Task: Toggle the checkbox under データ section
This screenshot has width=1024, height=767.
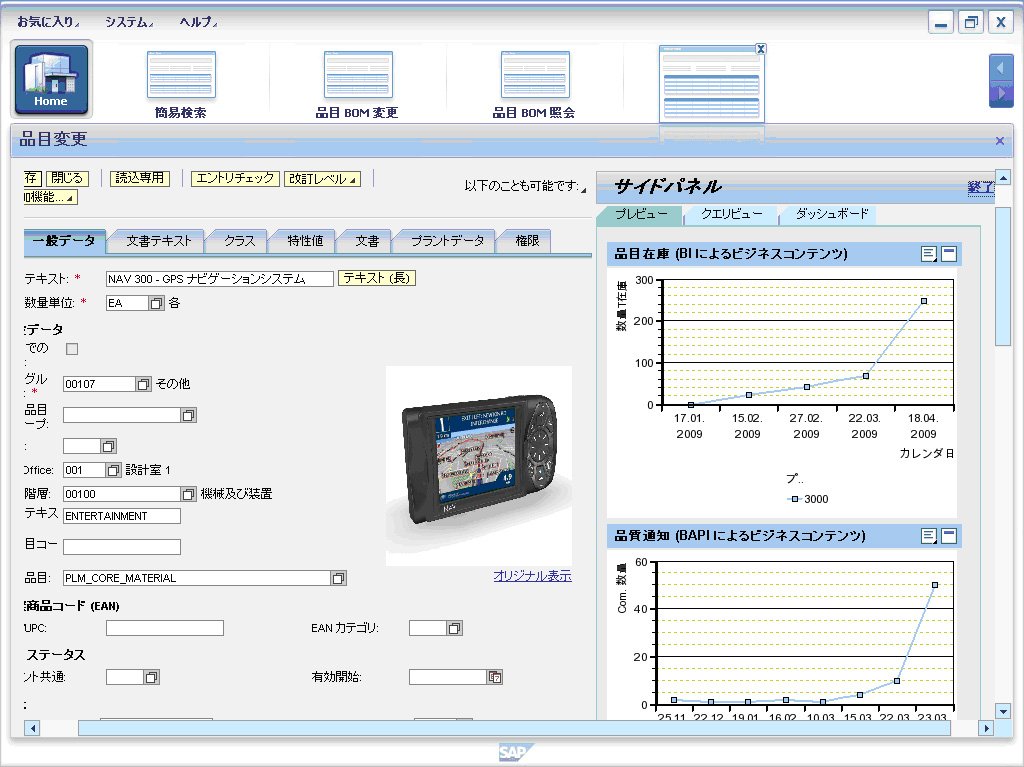Action: point(72,349)
